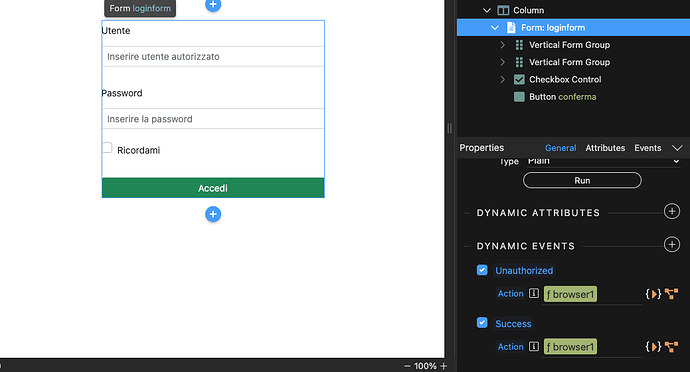690x372 pixels.
Task: Collapse the Column node
Action: click(x=486, y=10)
